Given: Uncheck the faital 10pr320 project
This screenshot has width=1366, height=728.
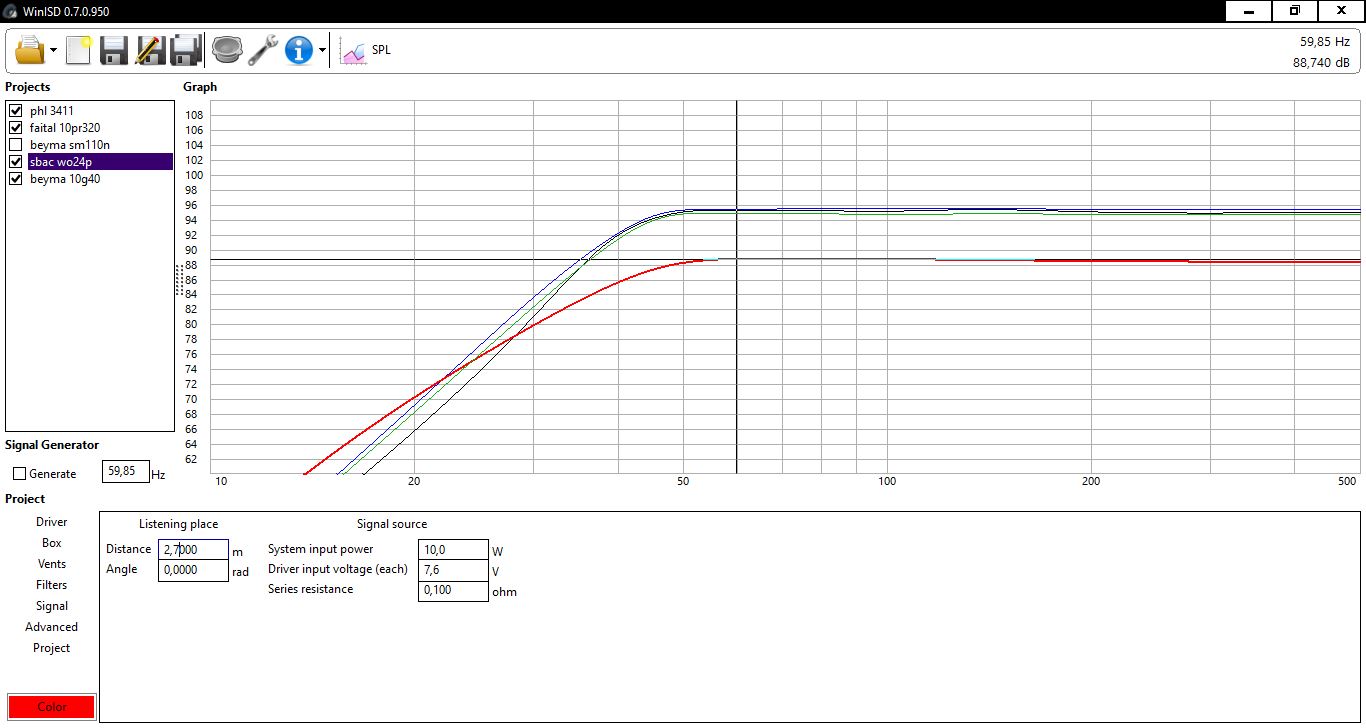Looking at the screenshot, I should pyautogui.click(x=15, y=128).
